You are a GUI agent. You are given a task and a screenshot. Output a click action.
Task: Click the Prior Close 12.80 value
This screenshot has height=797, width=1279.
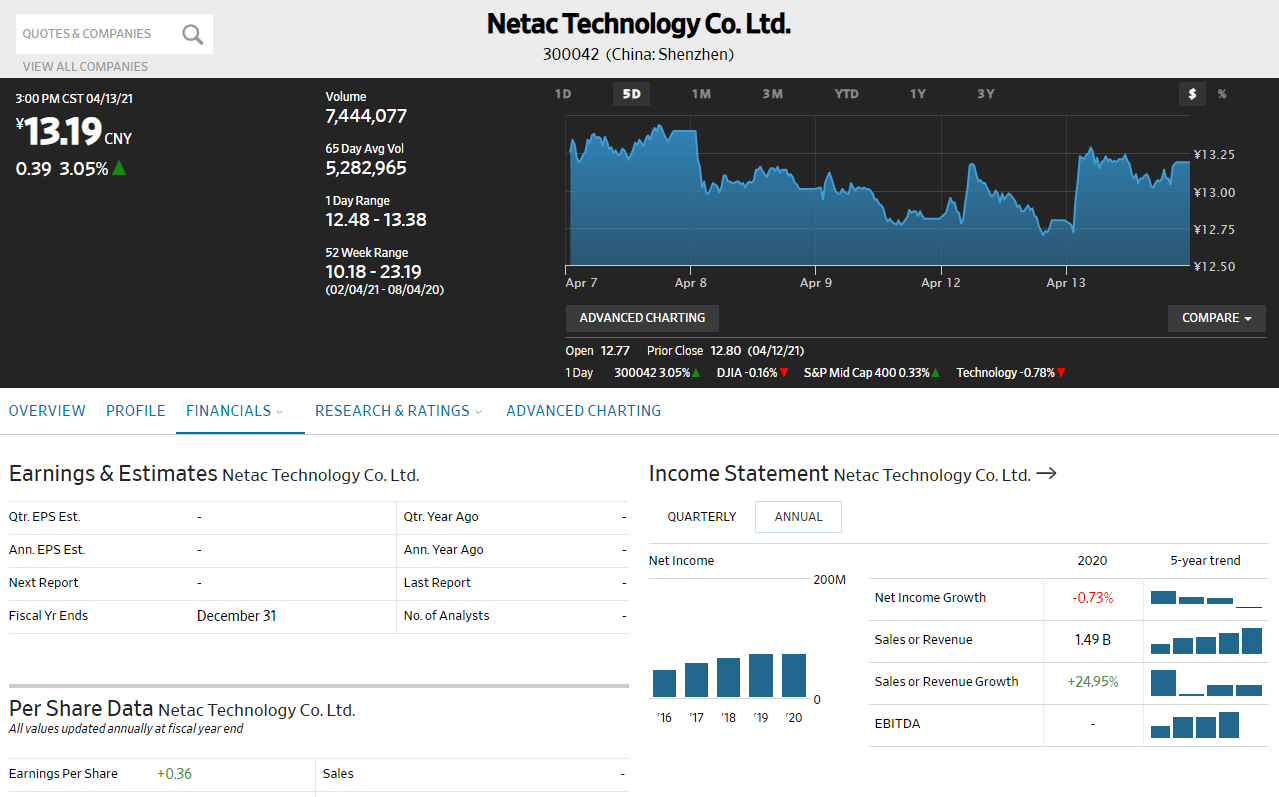(726, 351)
